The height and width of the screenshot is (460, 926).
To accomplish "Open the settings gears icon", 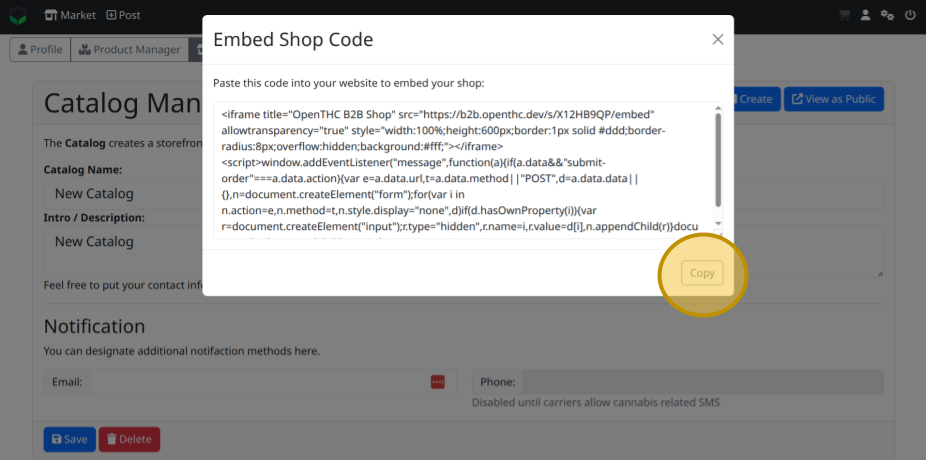I will click(887, 15).
